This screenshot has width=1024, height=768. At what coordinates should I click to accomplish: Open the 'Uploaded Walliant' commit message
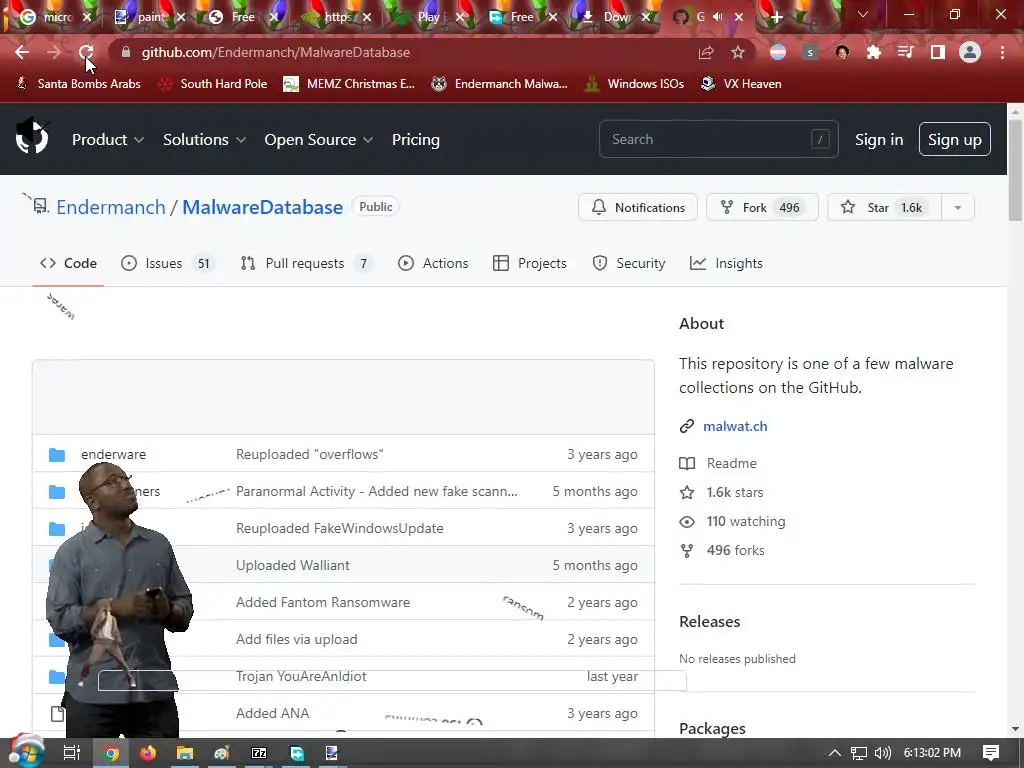click(x=293, y=566)
